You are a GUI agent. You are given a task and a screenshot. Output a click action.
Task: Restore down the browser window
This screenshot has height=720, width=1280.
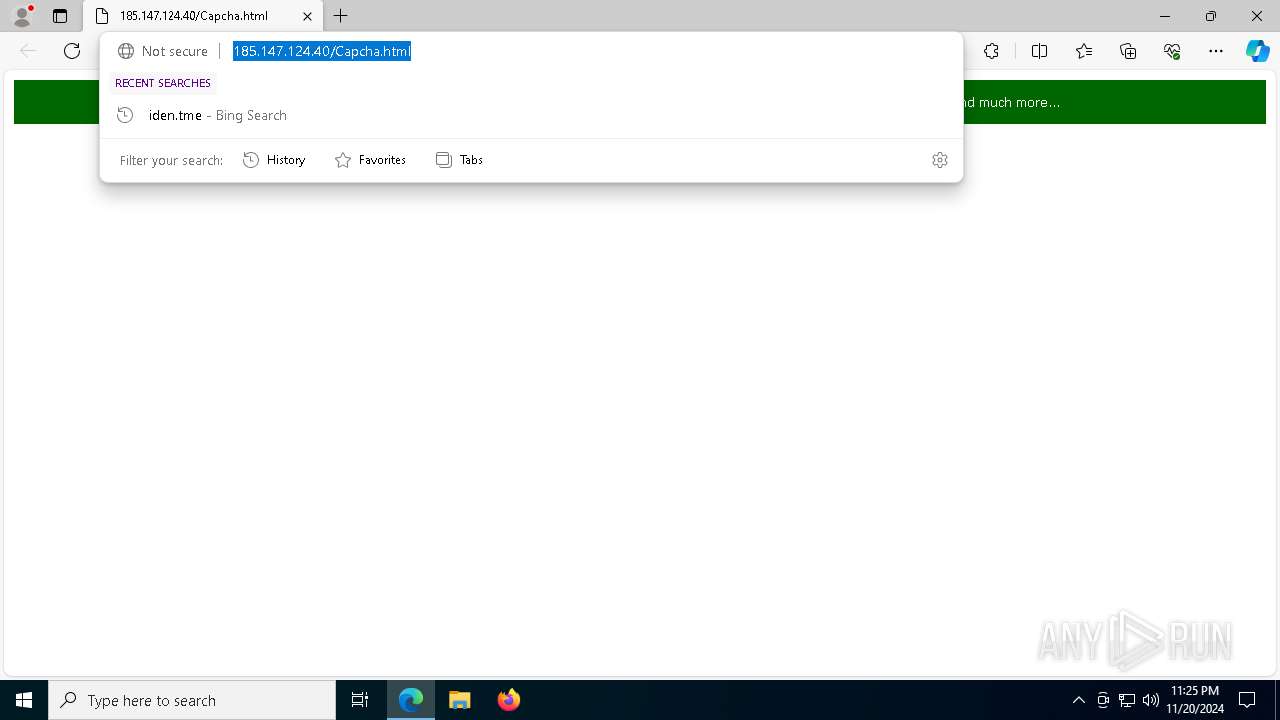[1211, 16]
